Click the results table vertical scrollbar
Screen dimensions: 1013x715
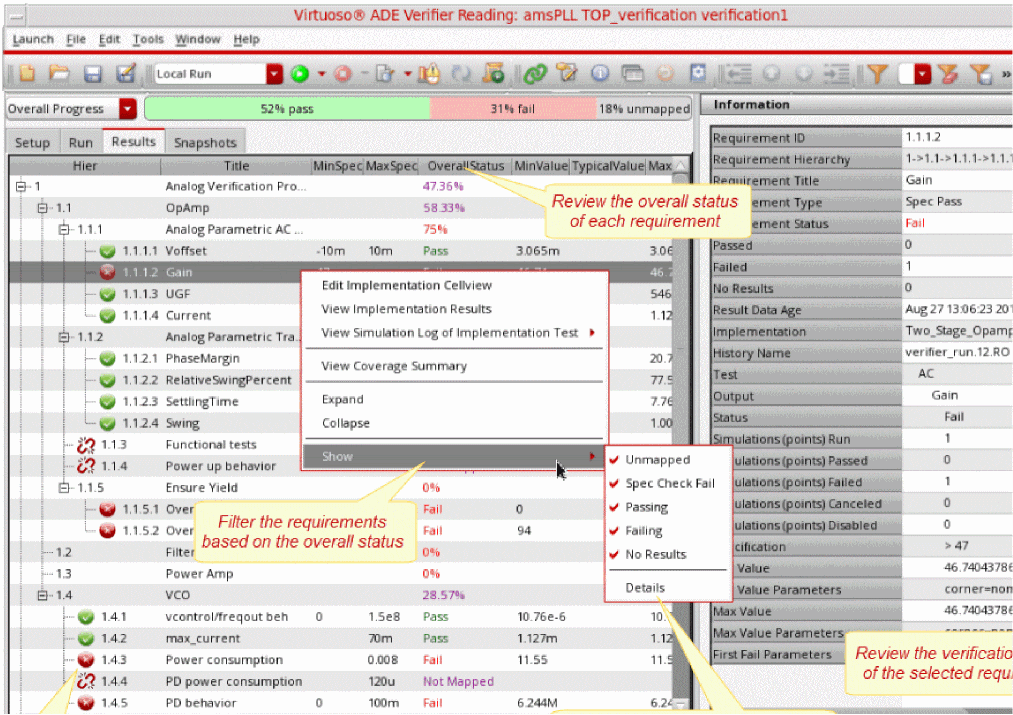click(x=680, y=433)
